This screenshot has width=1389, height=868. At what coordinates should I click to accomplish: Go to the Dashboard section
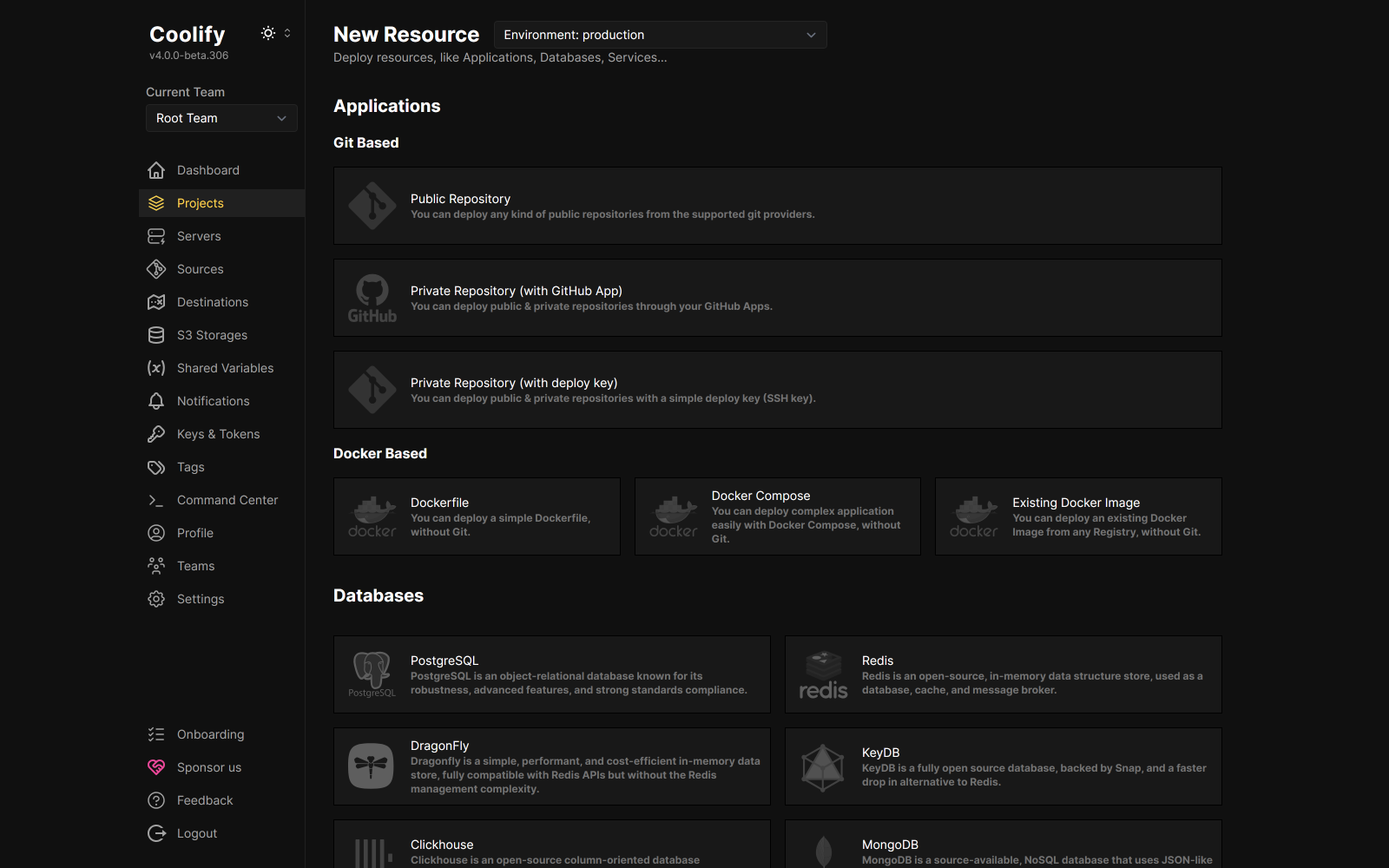pyautogui.click(x=207, y=169)
